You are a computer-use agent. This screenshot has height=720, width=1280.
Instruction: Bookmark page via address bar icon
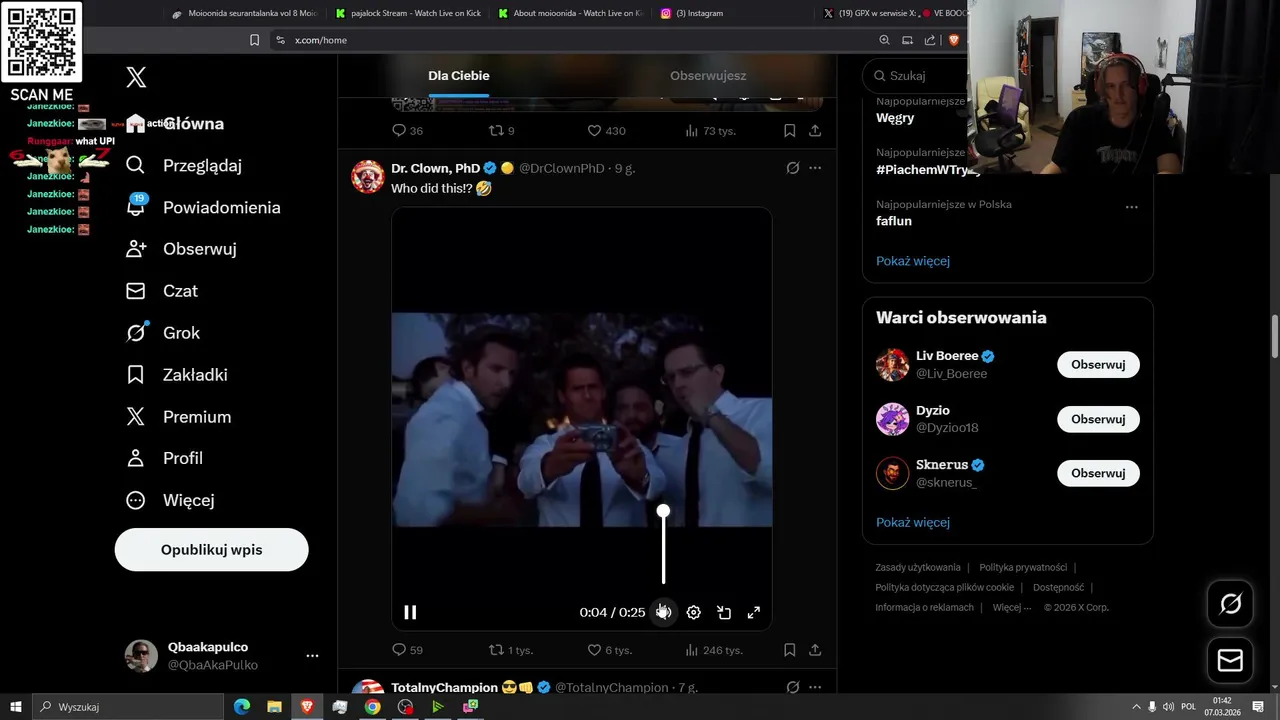[x=254, y=40]
